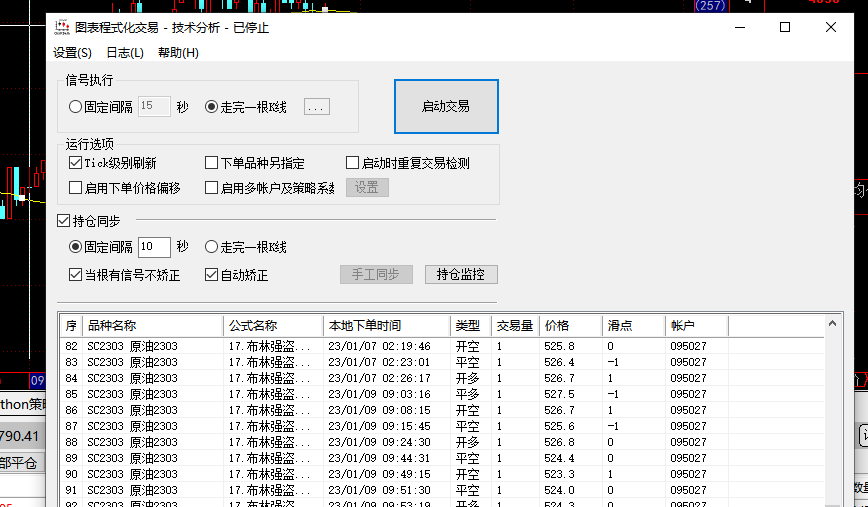The image size is (868, 507).
Task: Click account 095027 in row 86
Action: point(688,410)
